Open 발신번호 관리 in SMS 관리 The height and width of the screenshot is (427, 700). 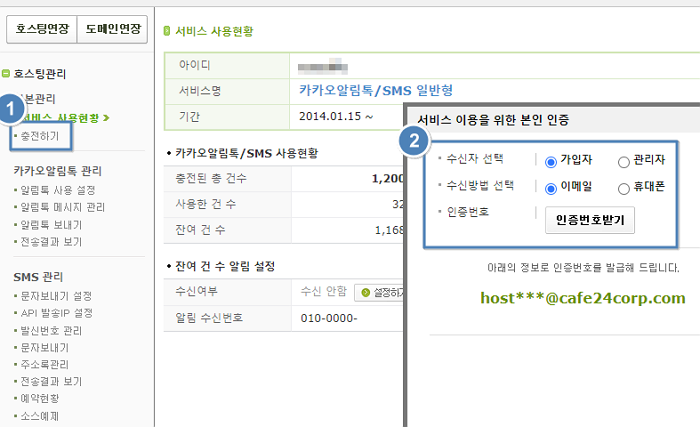[x=51, y=331]
